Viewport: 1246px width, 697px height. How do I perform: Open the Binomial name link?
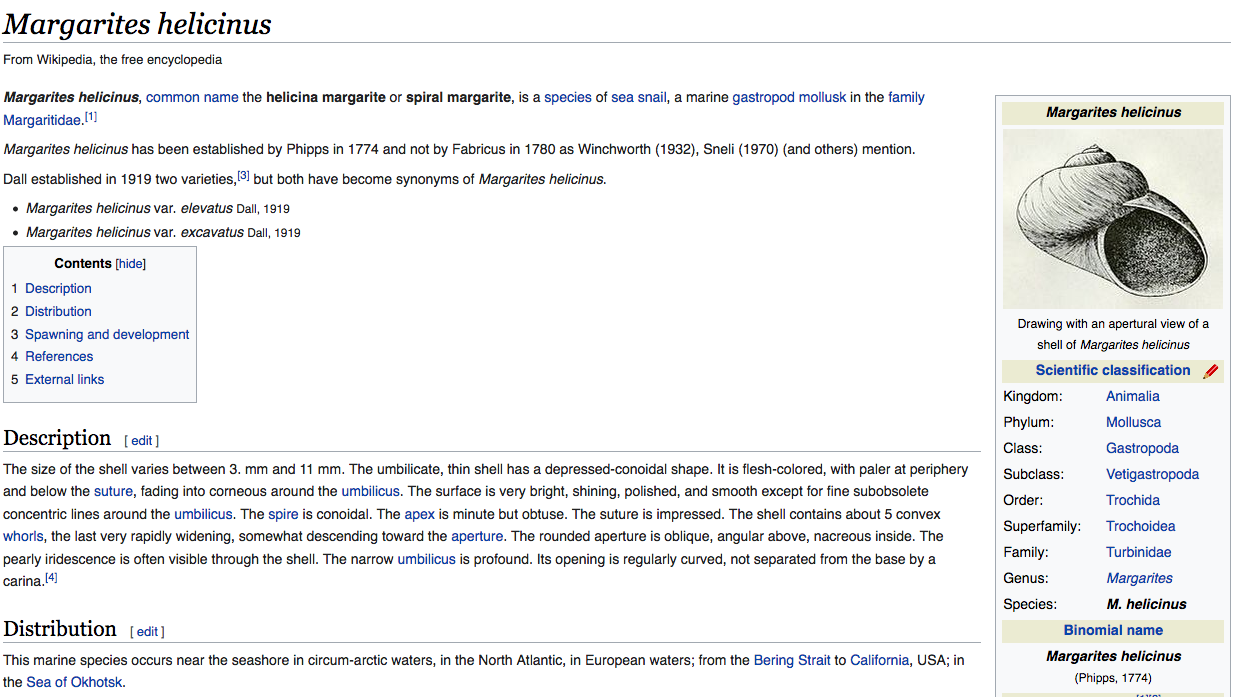pos(1112,630)
